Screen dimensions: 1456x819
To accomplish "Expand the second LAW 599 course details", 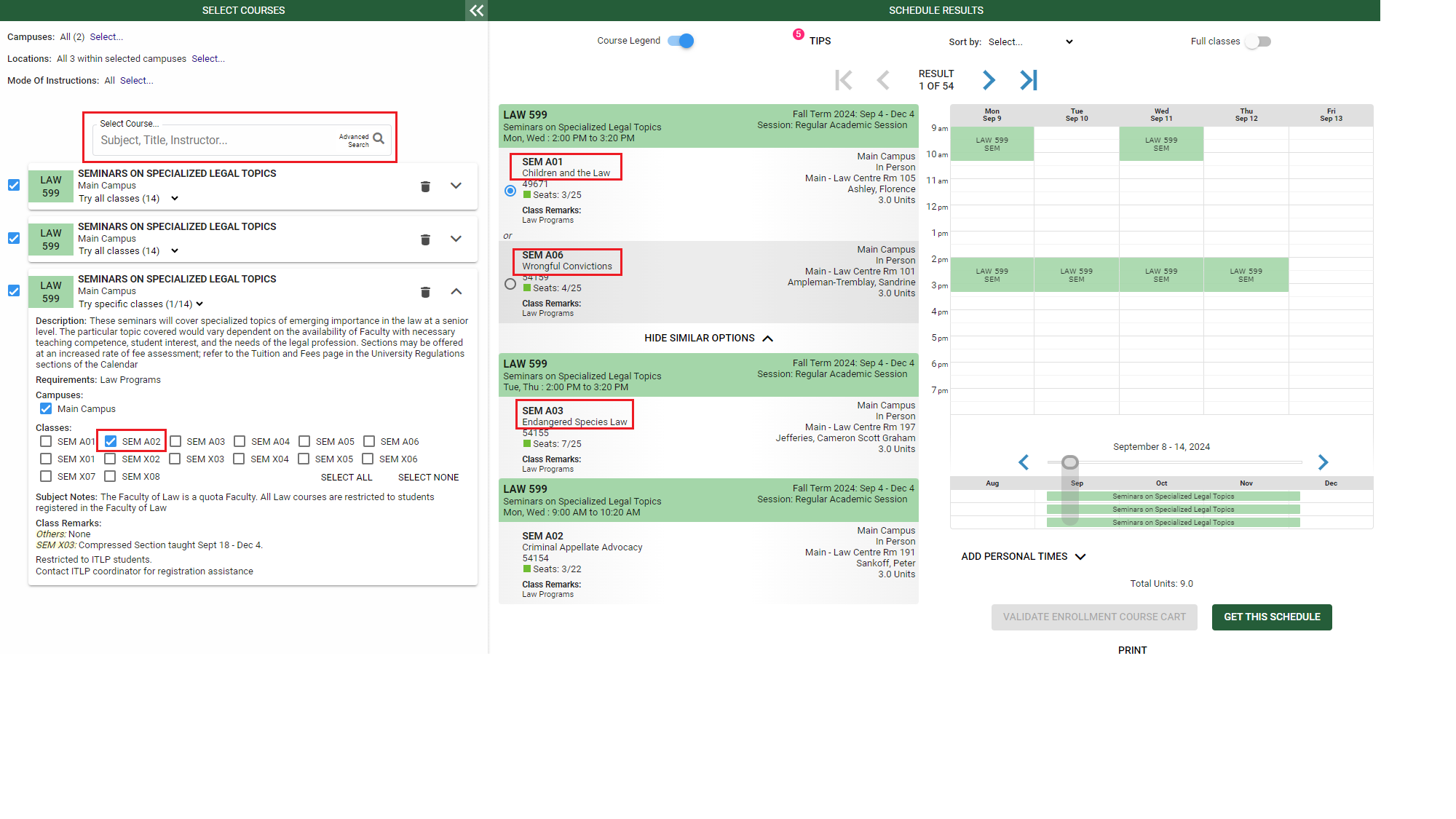I will pyautogui.click(x=456, y=239).
